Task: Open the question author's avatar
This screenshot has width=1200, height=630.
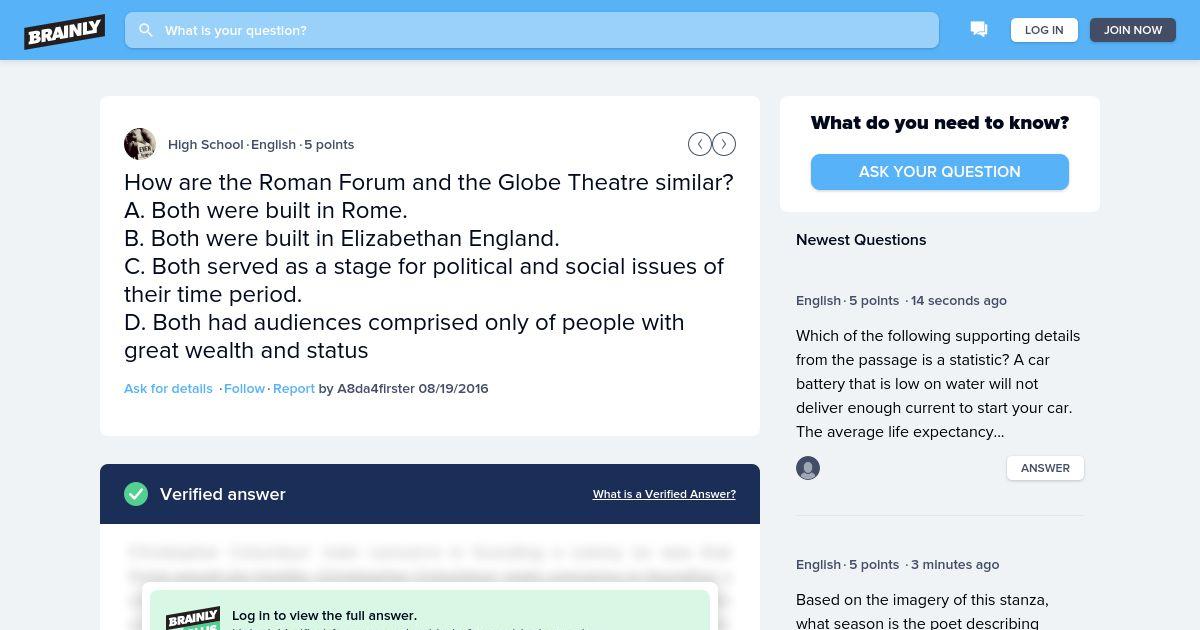Action: tap(140, 144)
